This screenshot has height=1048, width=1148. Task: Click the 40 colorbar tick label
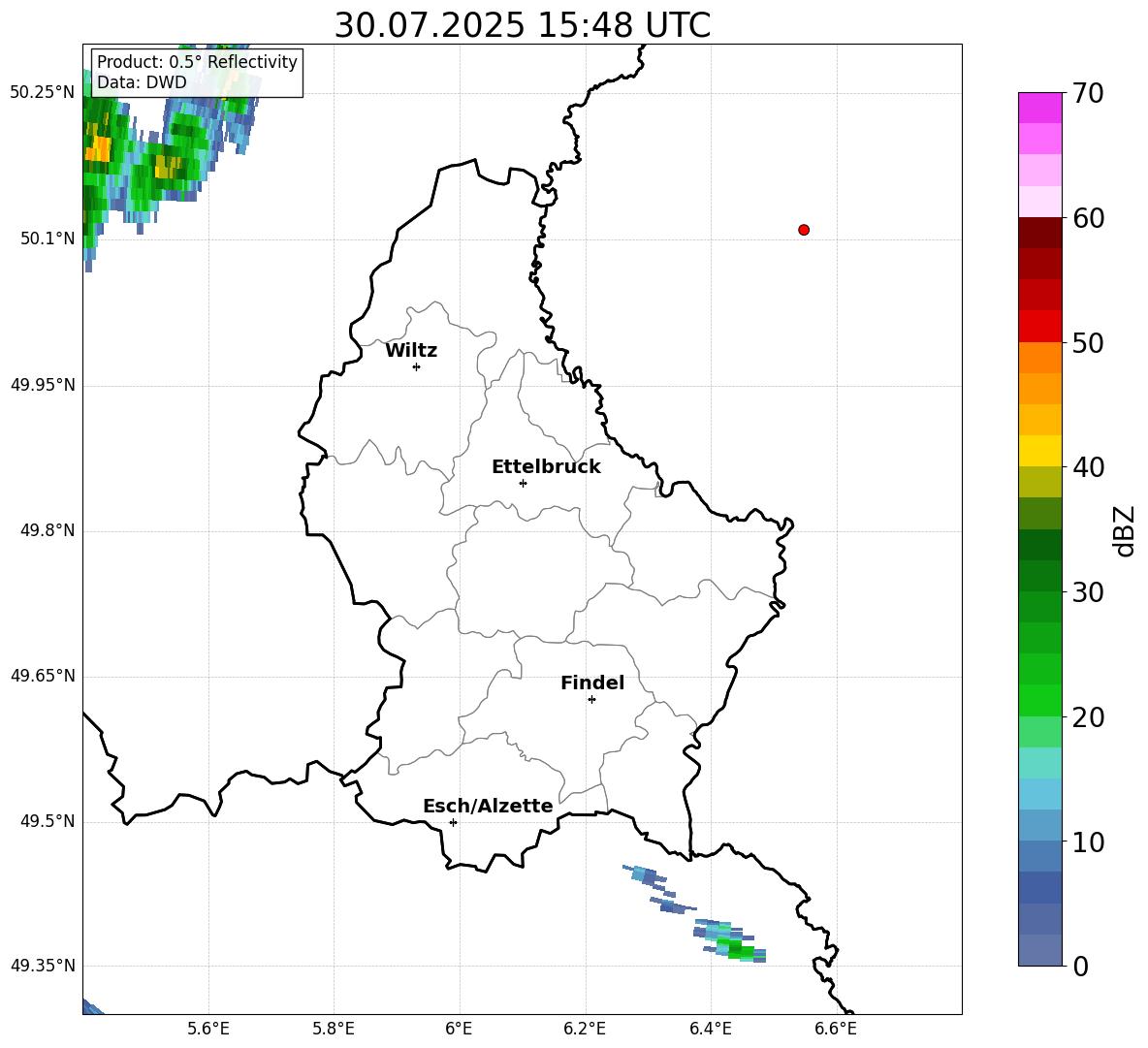1088,467
